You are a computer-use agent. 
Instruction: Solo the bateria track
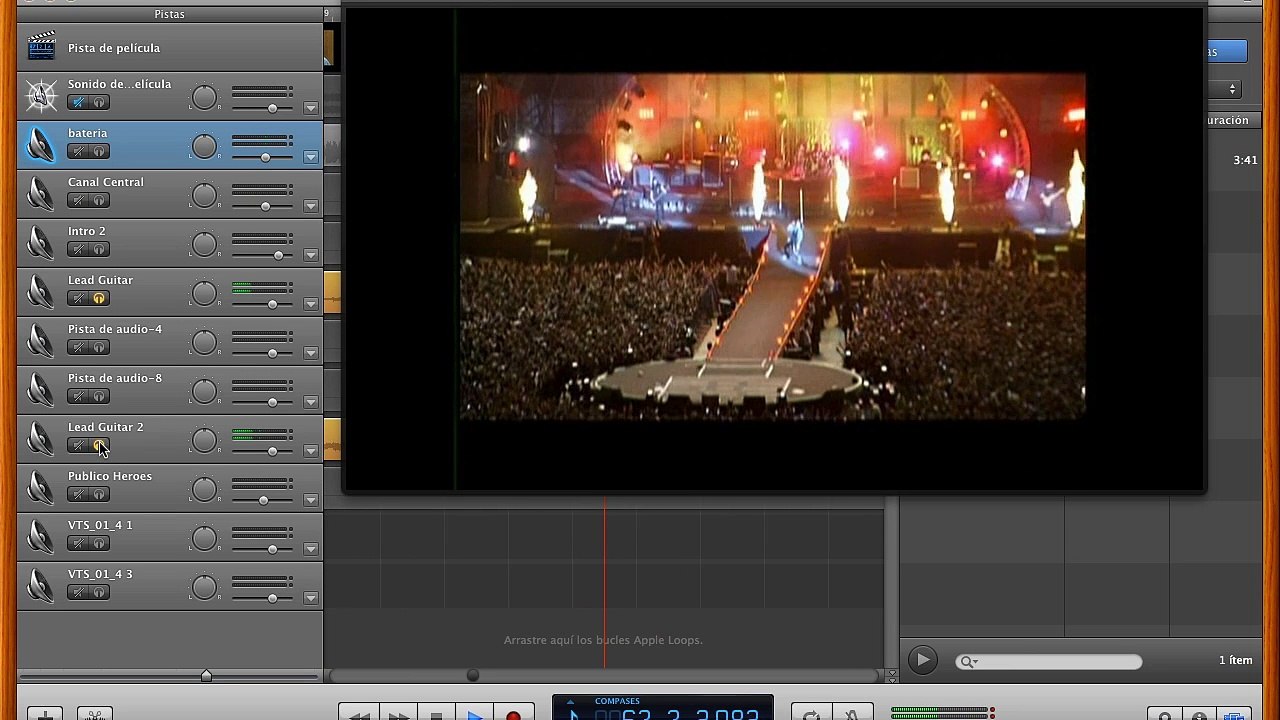point(99,151)
